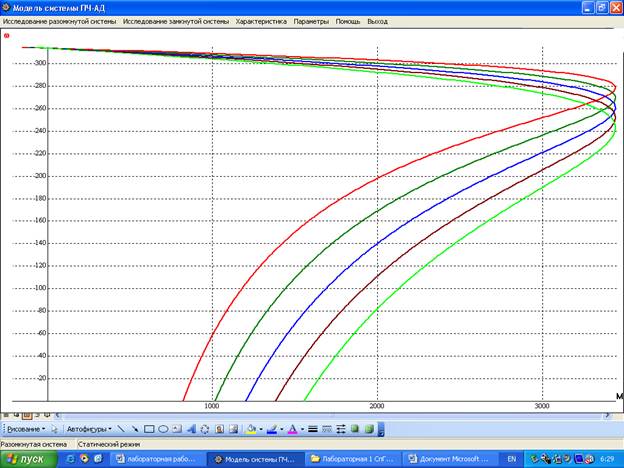624x468 pixels.
Task: Click the 1000 x-axis label
Action: 212,406
